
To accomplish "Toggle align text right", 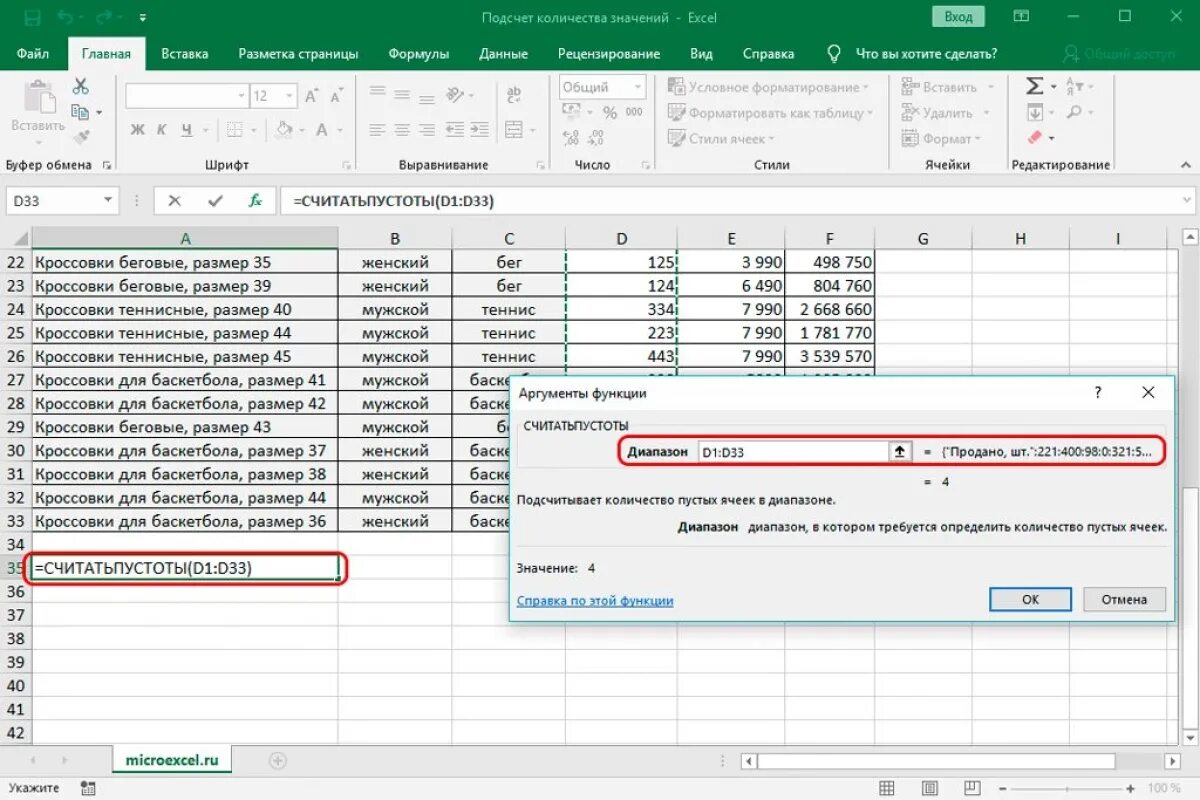I will pyautogui.click(x=426, y=130).
